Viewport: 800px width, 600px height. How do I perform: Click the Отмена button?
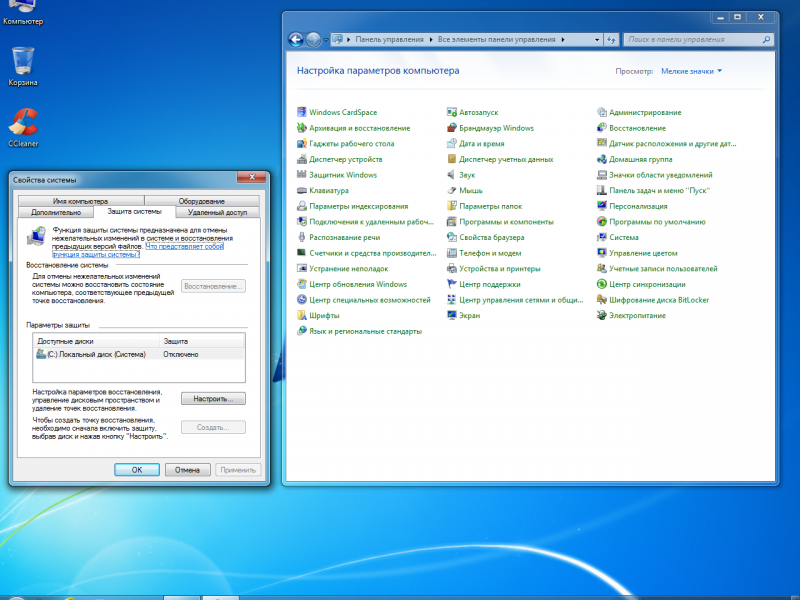click(187, 470)
